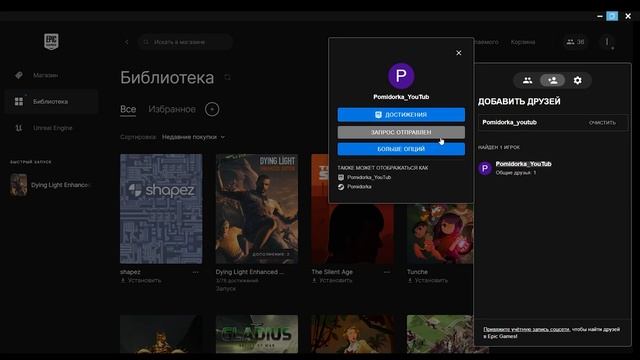Select the Pomidorka_YouTub search result
Image resolution: width=640 pixels, height=360 pixels.
553,168
